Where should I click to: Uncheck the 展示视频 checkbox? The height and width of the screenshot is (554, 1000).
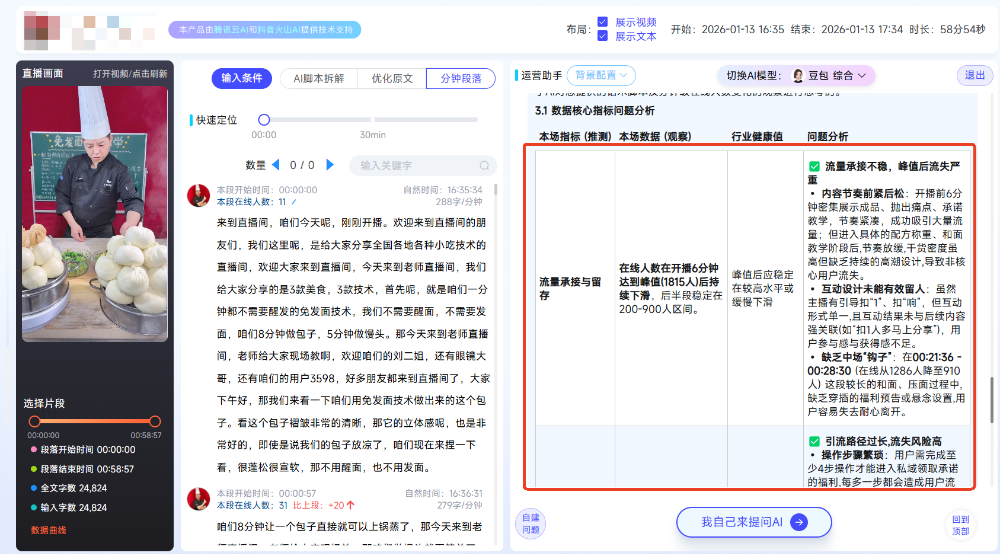602,21
